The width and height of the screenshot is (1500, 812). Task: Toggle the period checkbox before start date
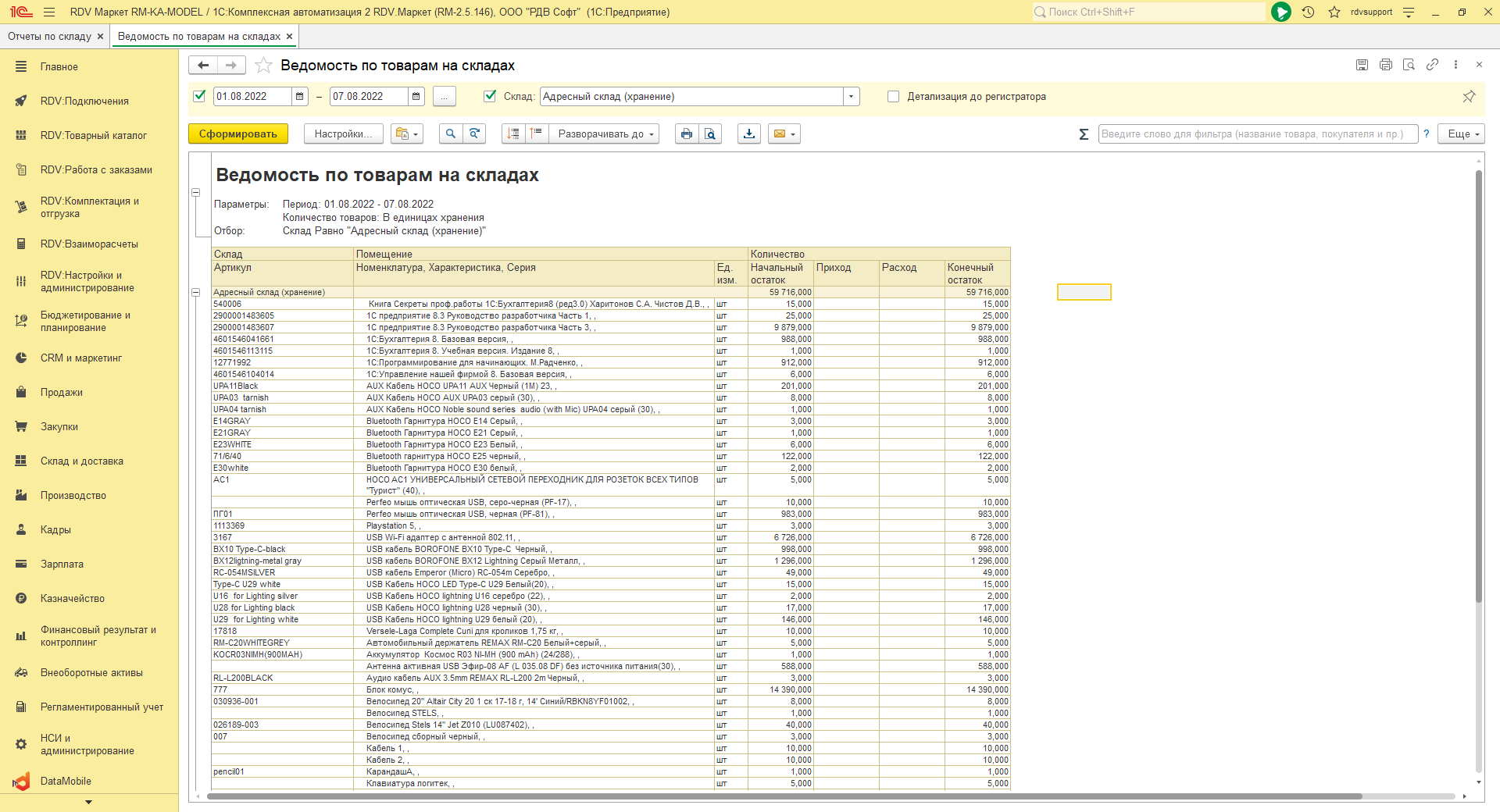[199, 96]
